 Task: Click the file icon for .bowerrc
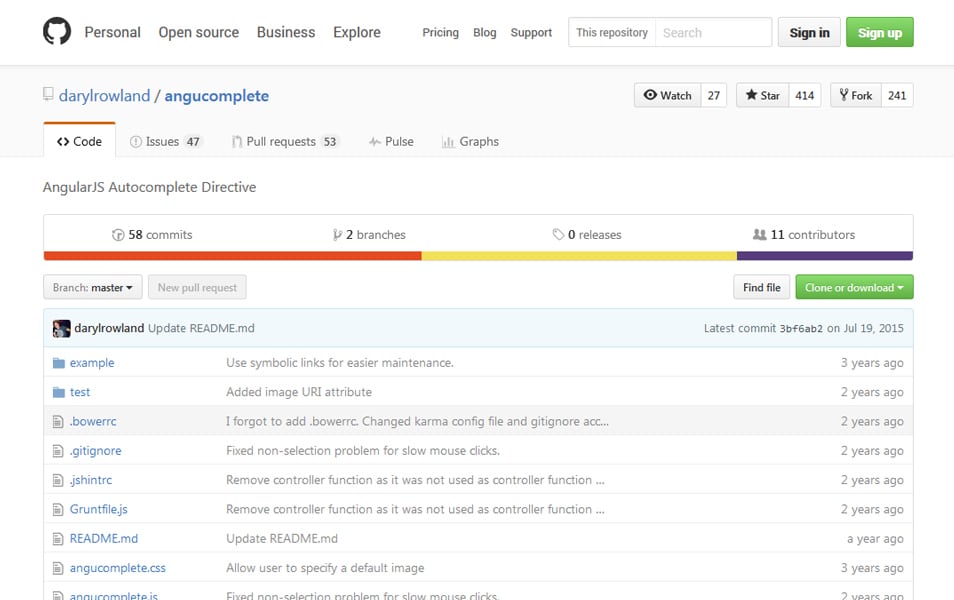[x=58, y=422]
